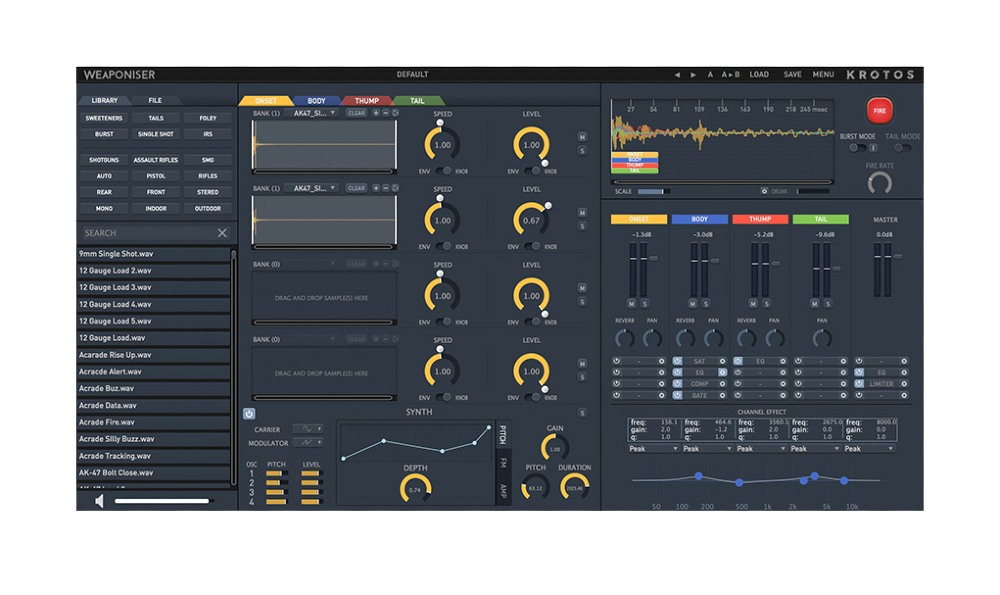Solo the Tail mixer channel
Image resolution: width=1000 pixels, height=595 pixels.
(827, 304)
